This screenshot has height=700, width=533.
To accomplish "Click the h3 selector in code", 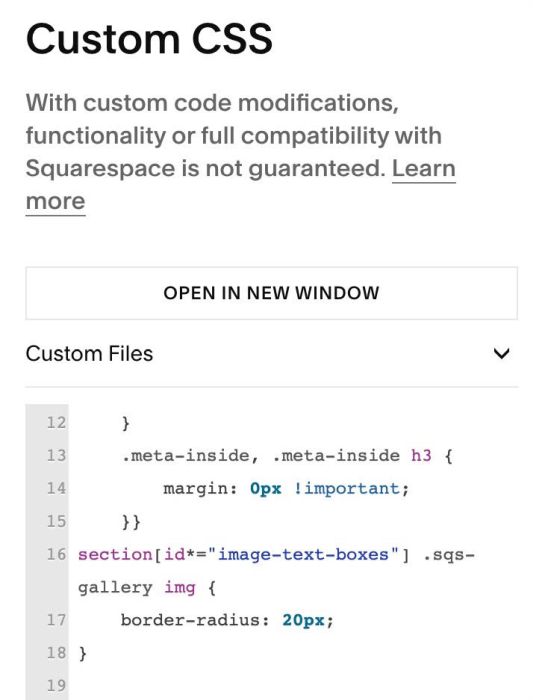I will click(421, 455).
